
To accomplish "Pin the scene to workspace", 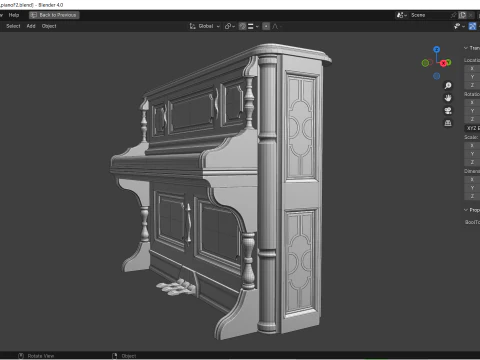I will (453, 15).
